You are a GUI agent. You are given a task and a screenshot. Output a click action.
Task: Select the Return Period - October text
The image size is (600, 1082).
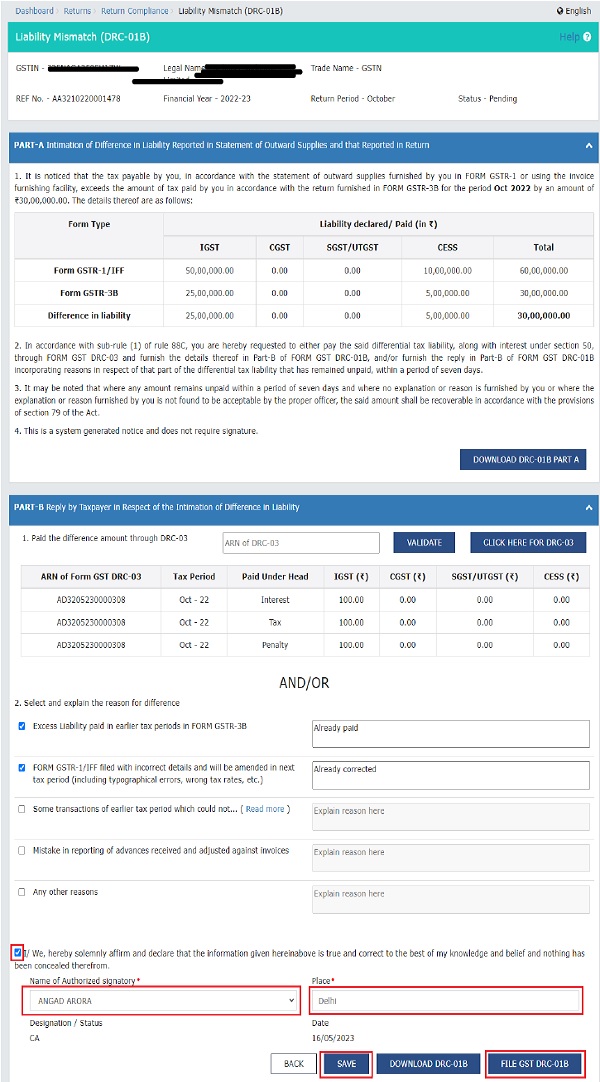point(352,99)
